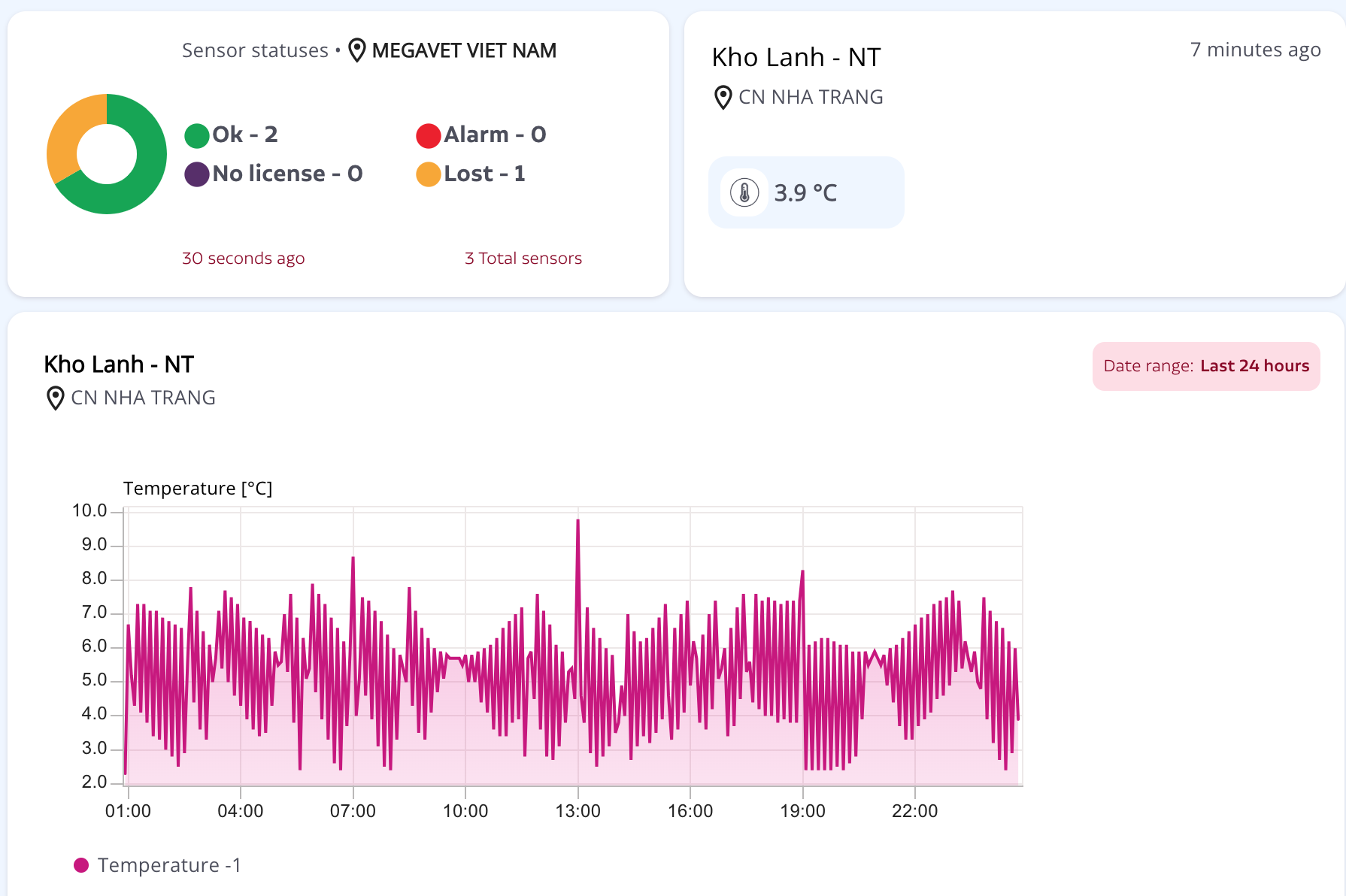The width and height of the screenshot is (1346, 896).
Task: Click the 13:00 time axis label
Action: tap(578, 811)
